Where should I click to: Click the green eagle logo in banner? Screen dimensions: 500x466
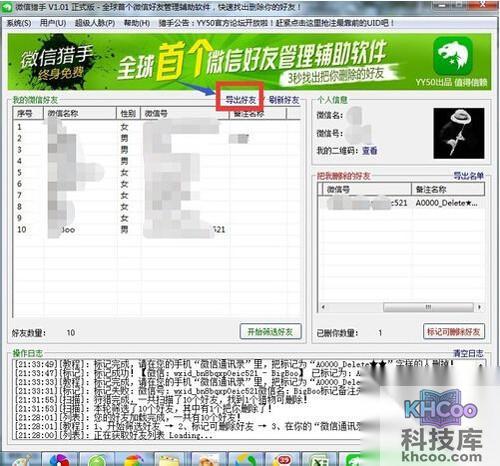453,56
